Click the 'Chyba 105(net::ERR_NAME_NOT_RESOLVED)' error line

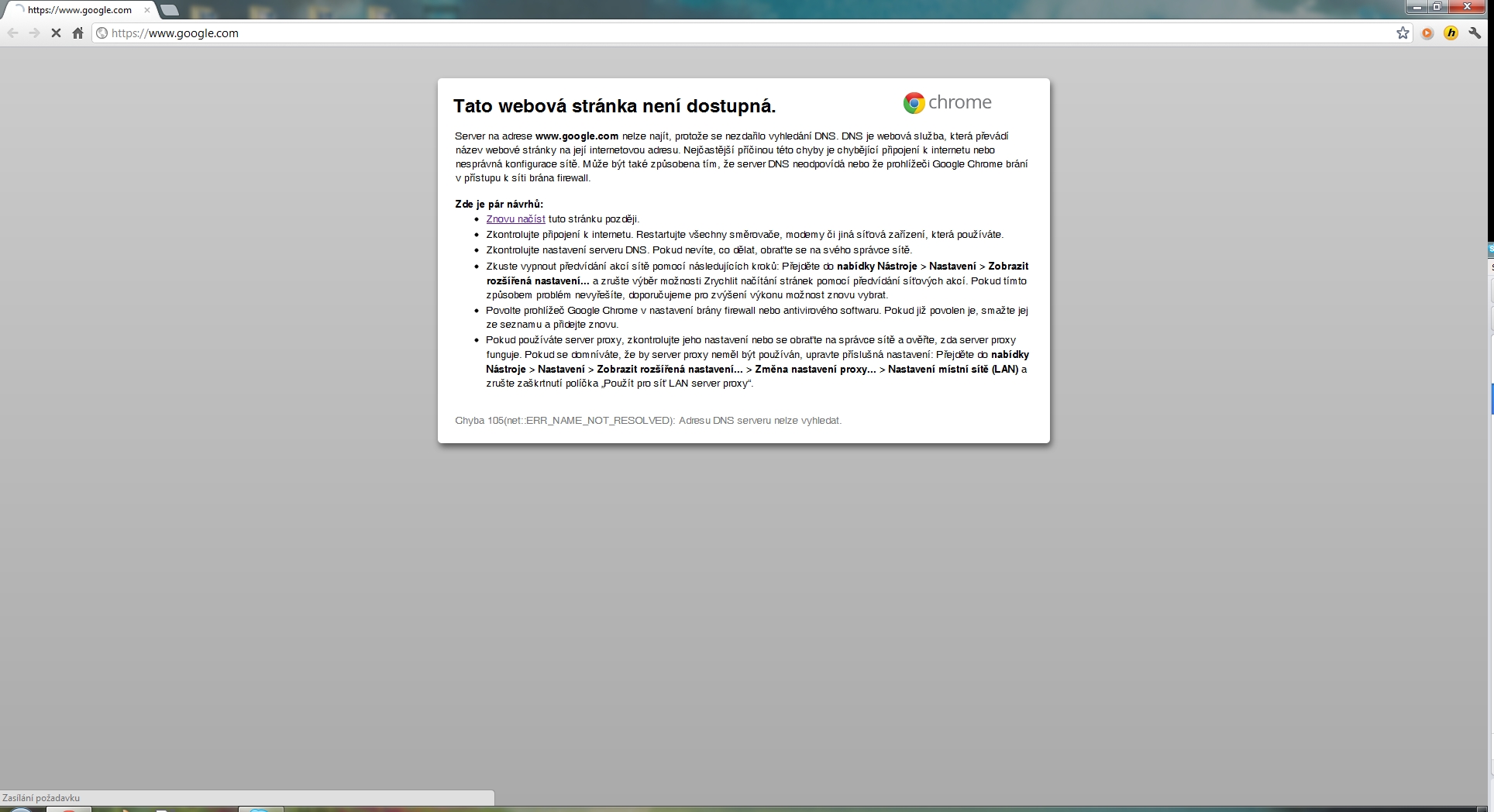pyautogui.click(x=648, y=421)
